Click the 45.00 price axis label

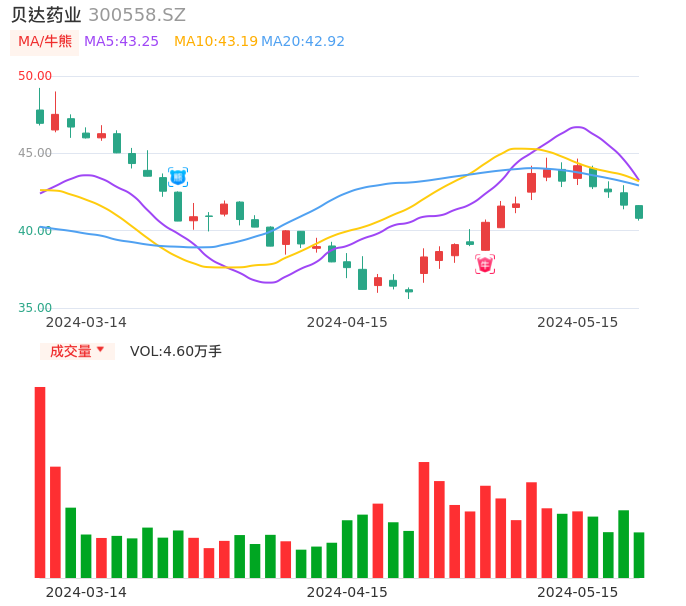point(35,153)
